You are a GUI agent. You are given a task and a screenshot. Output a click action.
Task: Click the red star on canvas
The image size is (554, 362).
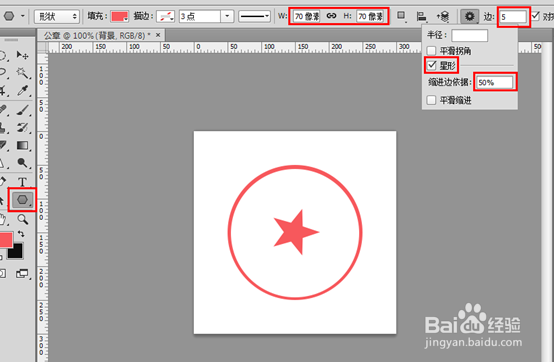pos(295,233)
